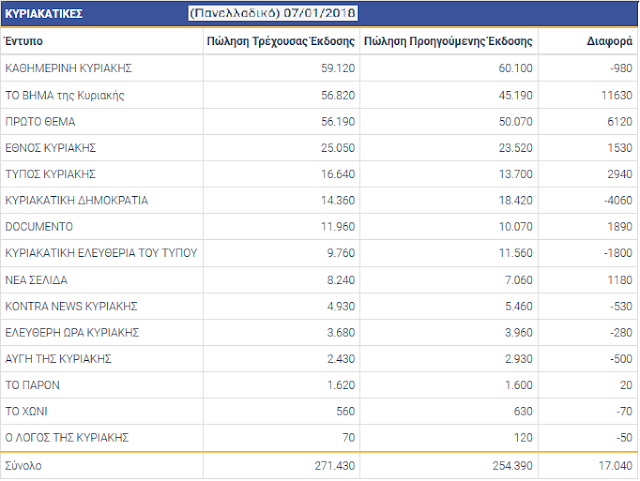This screenshot has height=481, width=640.
Task: Click current sales value 16.640
Action: click(338, 174)
